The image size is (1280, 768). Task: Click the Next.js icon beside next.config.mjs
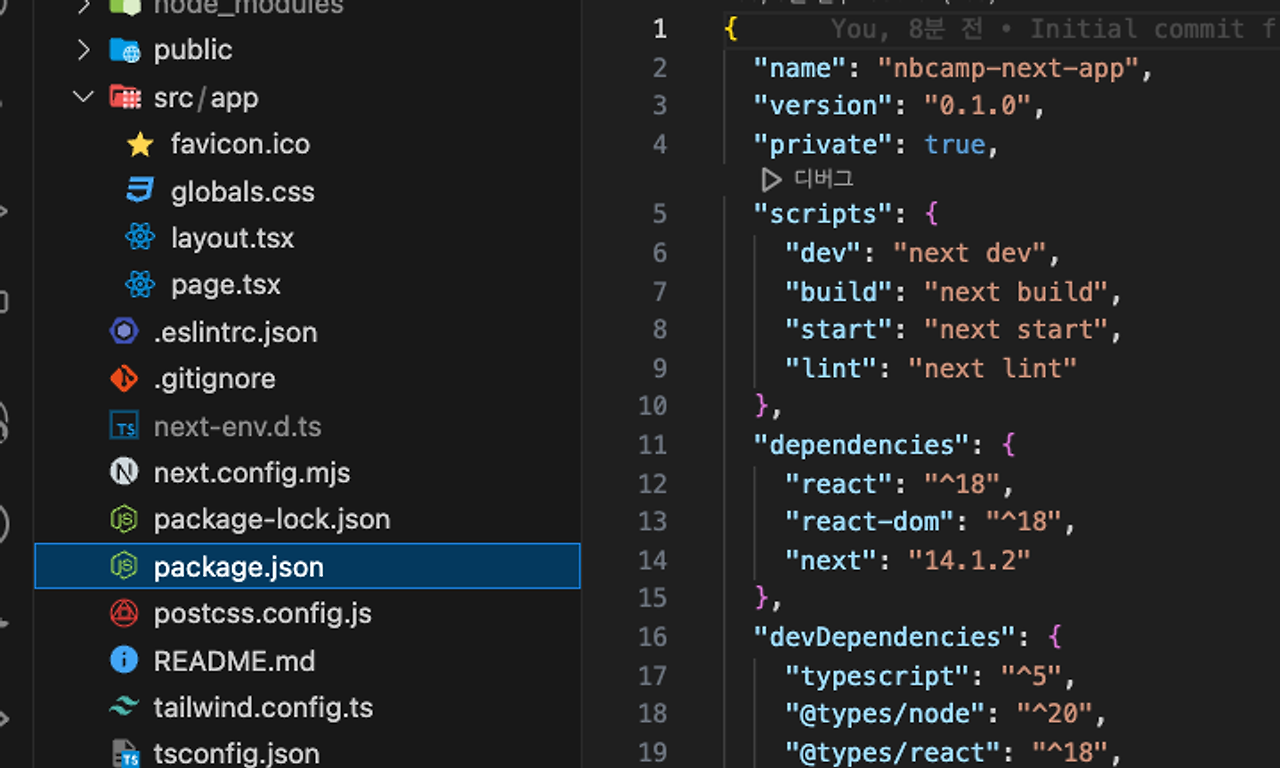coord(124,472)
